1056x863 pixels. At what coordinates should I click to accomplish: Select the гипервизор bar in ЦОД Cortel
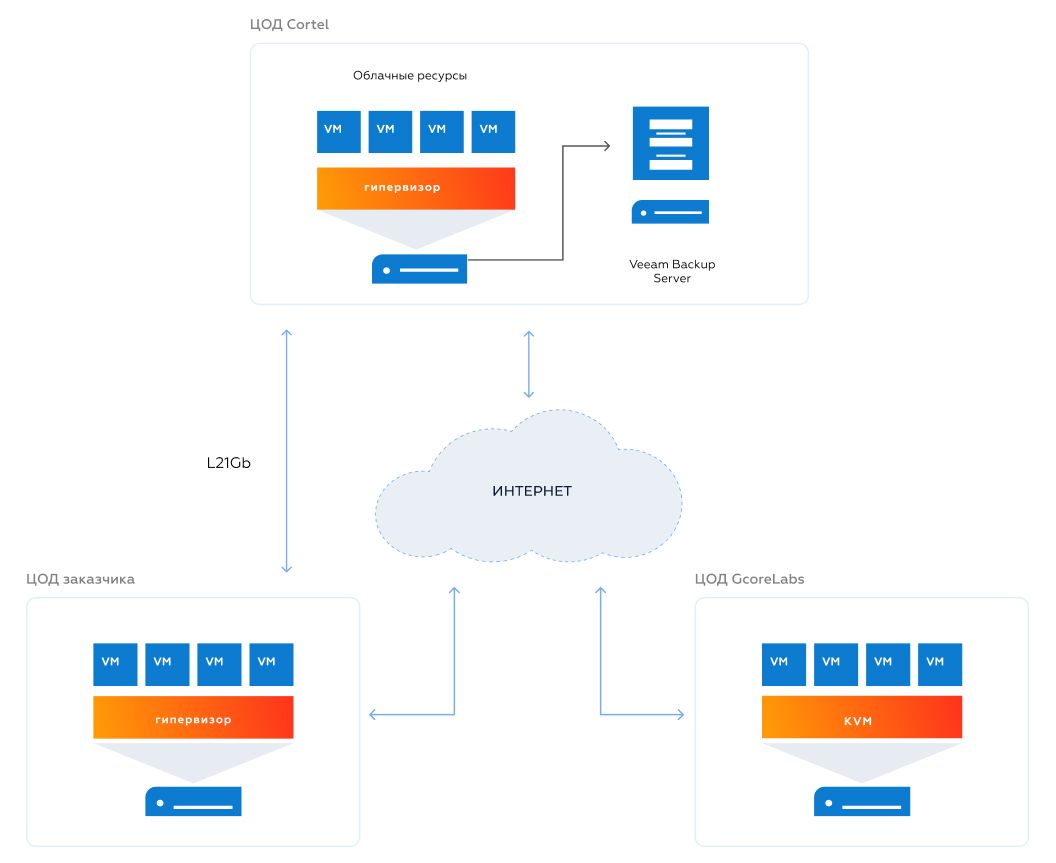[416, 188]
